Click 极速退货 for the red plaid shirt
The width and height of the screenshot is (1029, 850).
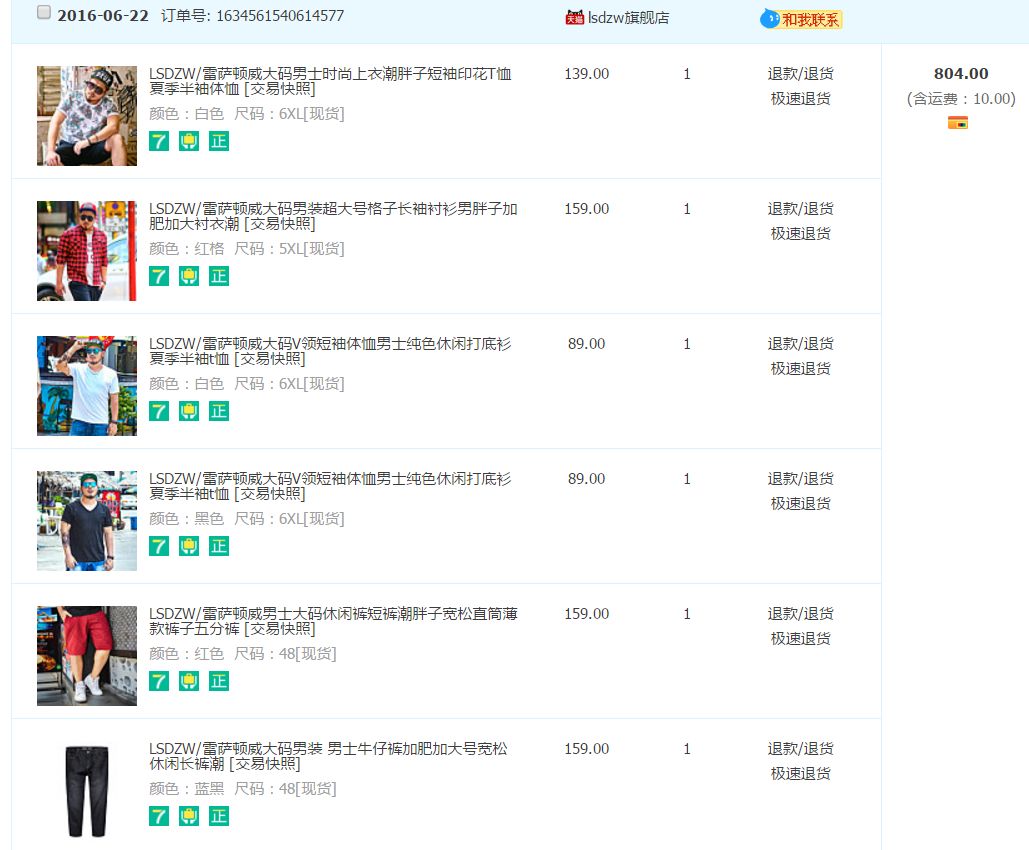800,233
